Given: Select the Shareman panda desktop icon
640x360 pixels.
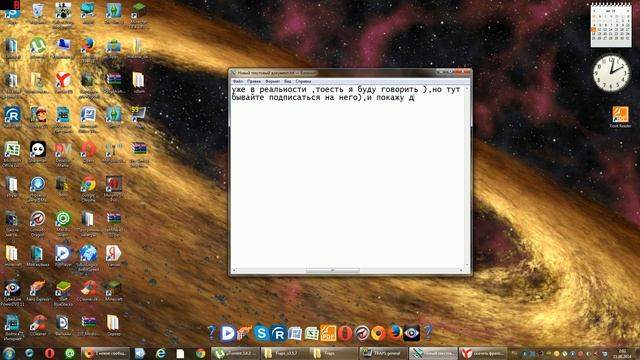Looking at the screenshot, I should (38, 152).
